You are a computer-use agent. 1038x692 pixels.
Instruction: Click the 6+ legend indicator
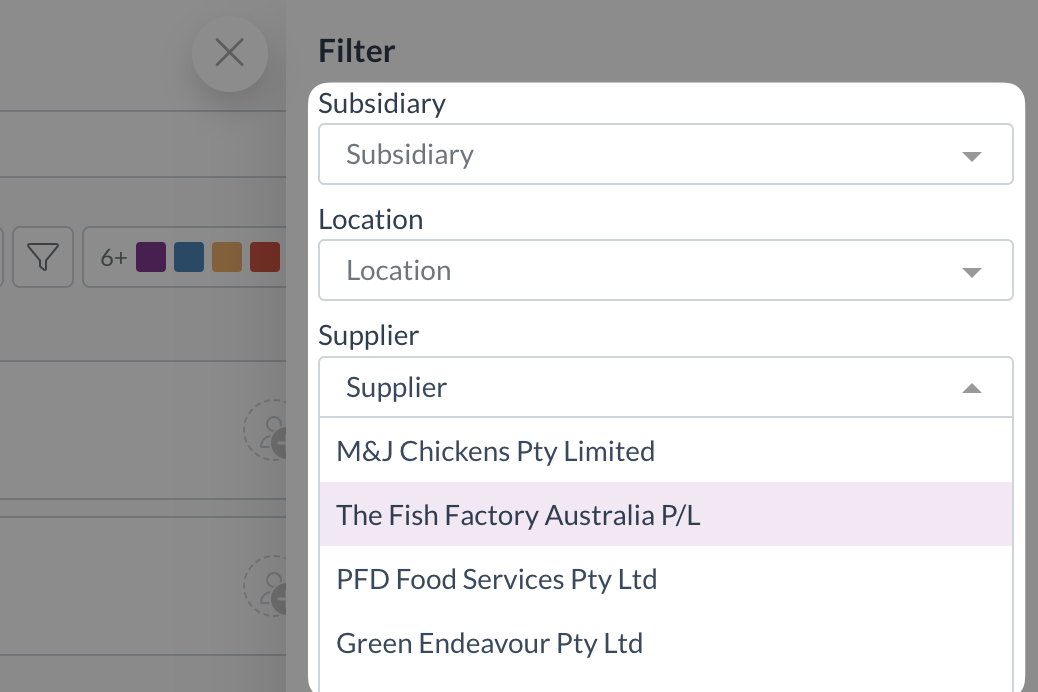[113, 258]
